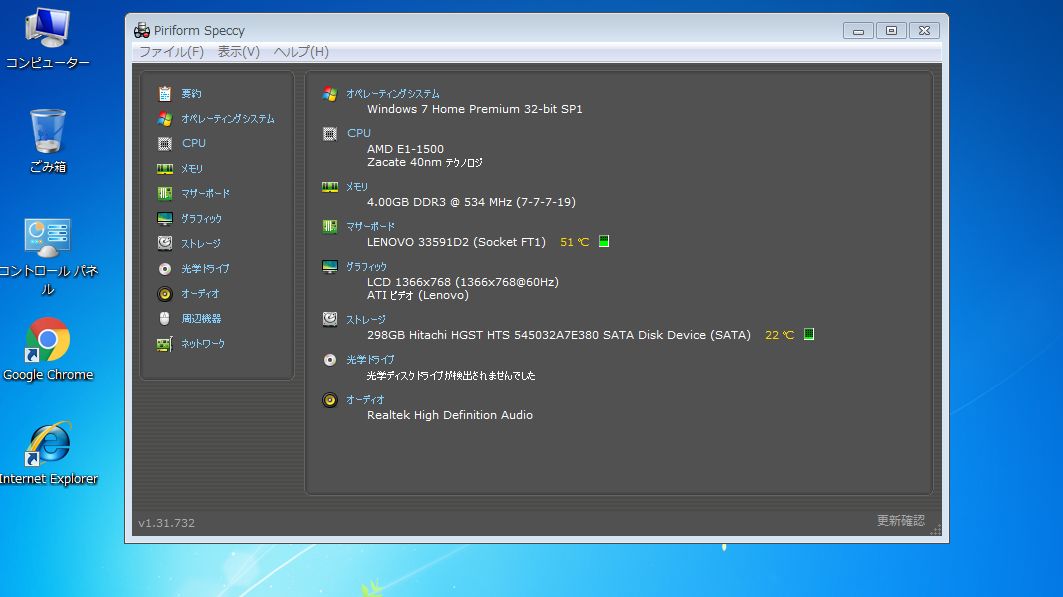Viewport: 1063px width, 597px height.
Task: Click the window resize grip in Speccy corner
Action: [936, 530]
